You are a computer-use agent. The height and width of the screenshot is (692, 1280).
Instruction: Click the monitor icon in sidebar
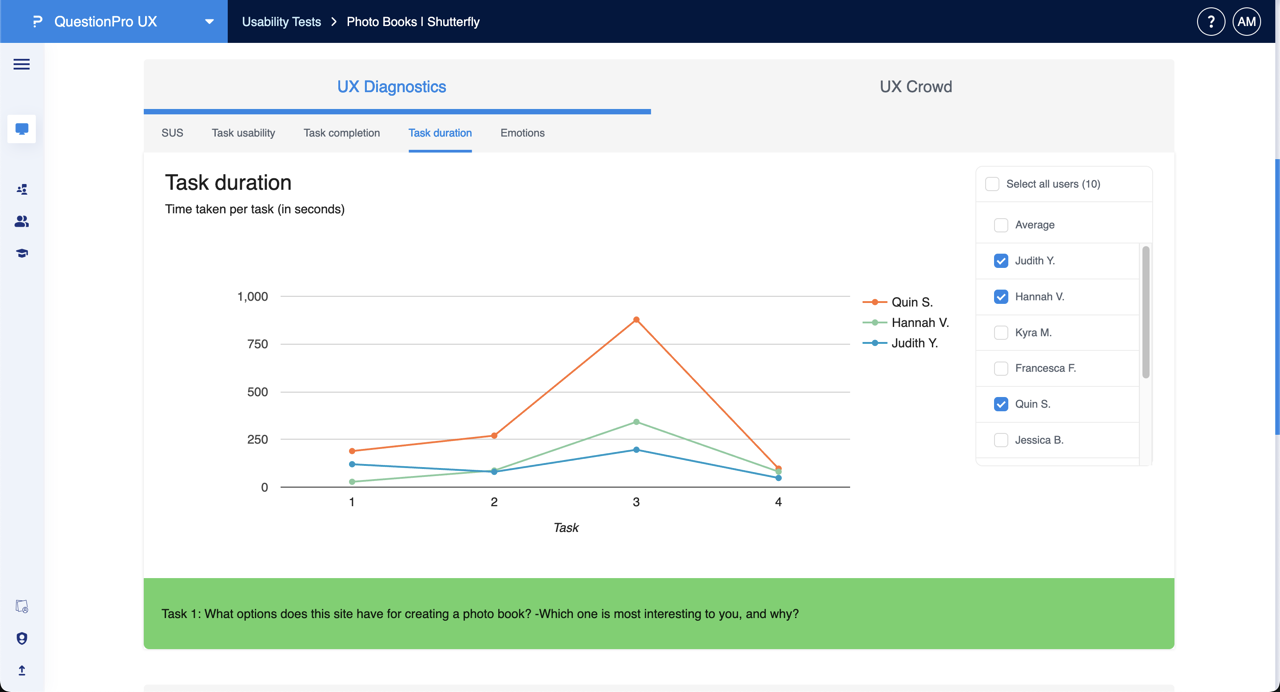[x=21, y=129]
